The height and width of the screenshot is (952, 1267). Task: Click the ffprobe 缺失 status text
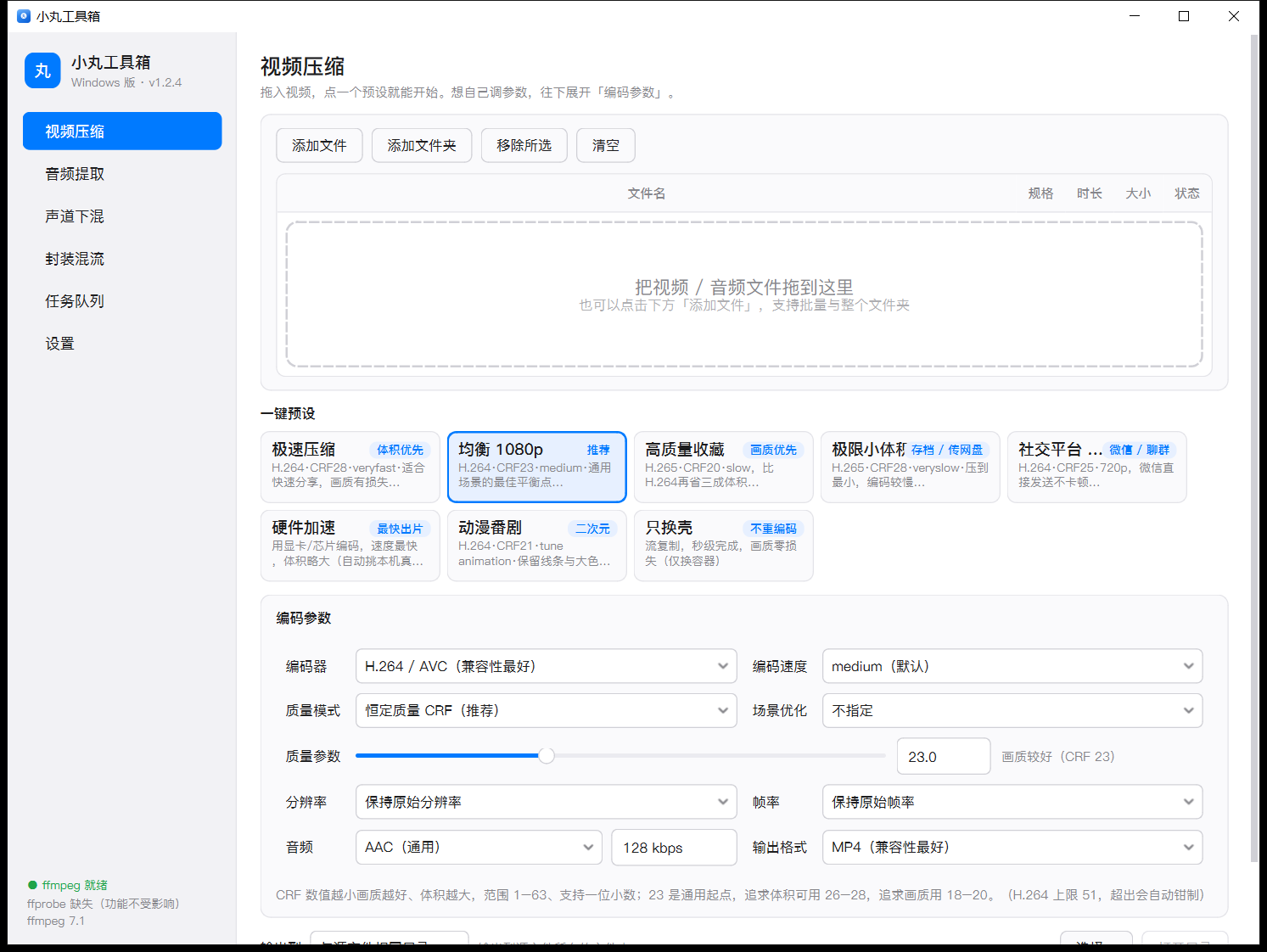[x=103, y=904]
